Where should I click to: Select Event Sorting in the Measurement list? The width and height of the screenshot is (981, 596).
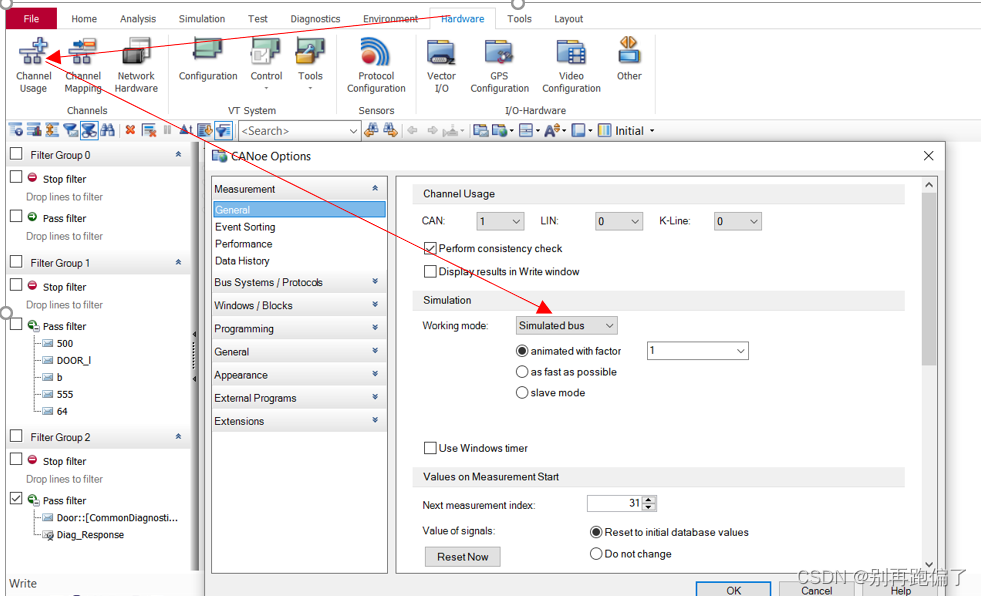click(x=245, y=227)
